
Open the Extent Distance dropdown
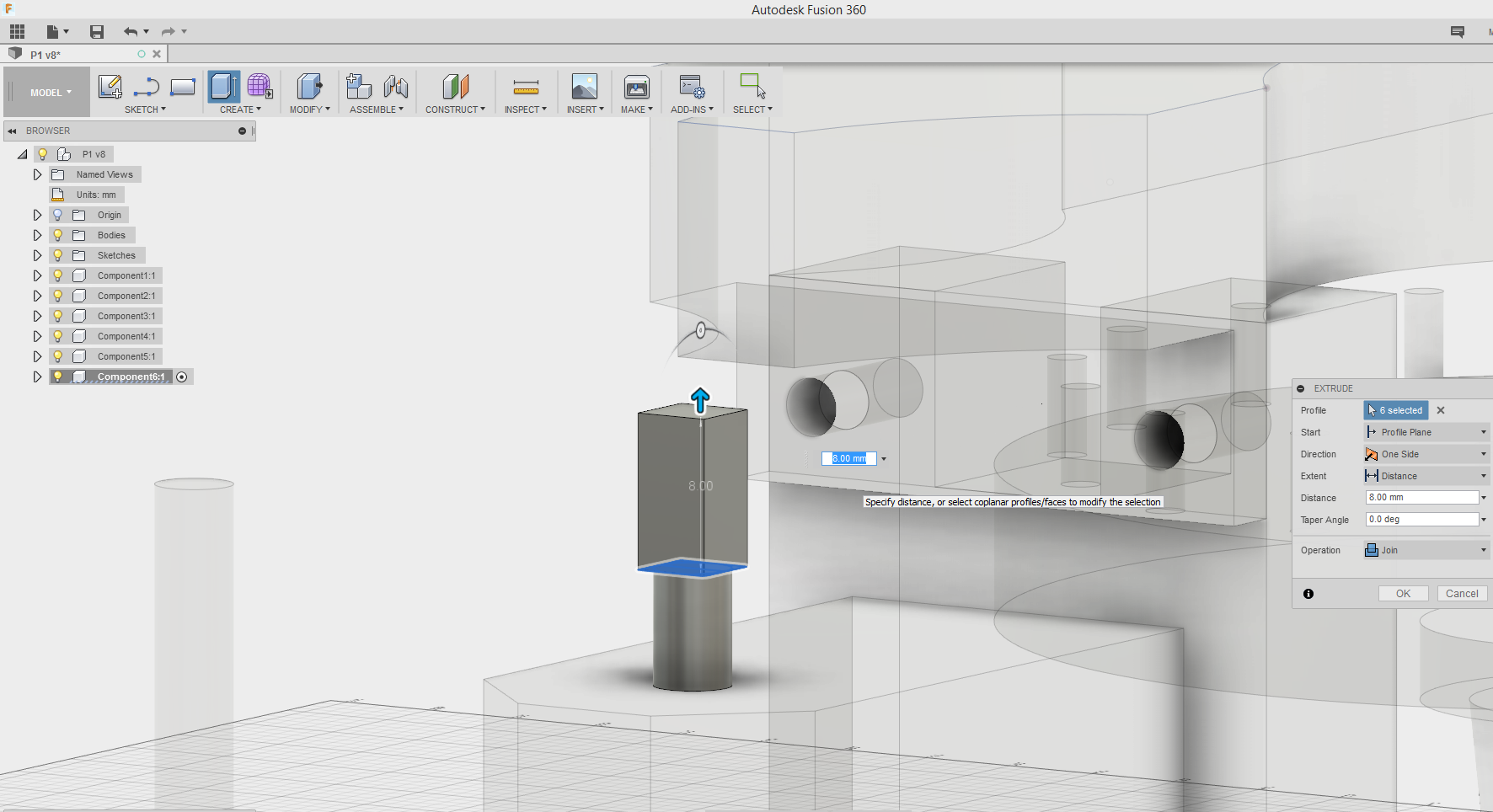[x=1426, y=476]
